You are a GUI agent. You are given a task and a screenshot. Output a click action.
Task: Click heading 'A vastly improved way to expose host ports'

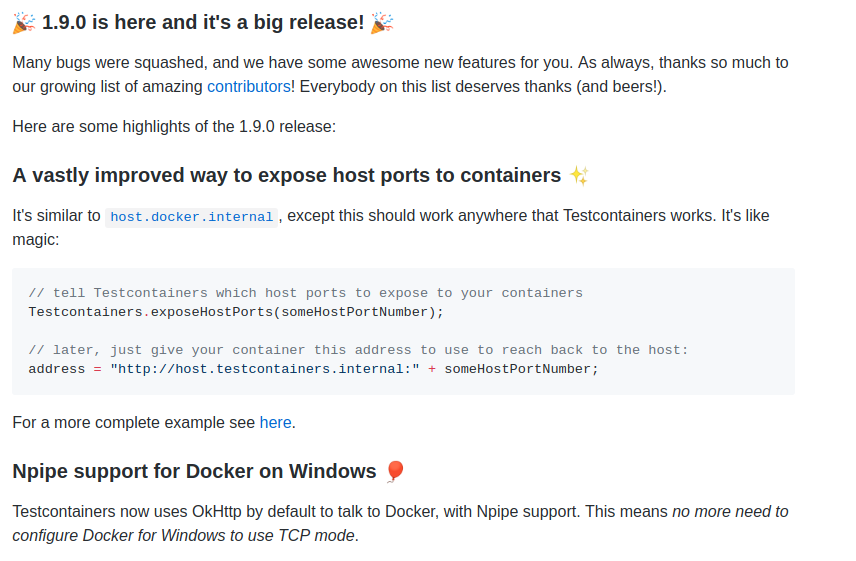[x=287, y=175]
